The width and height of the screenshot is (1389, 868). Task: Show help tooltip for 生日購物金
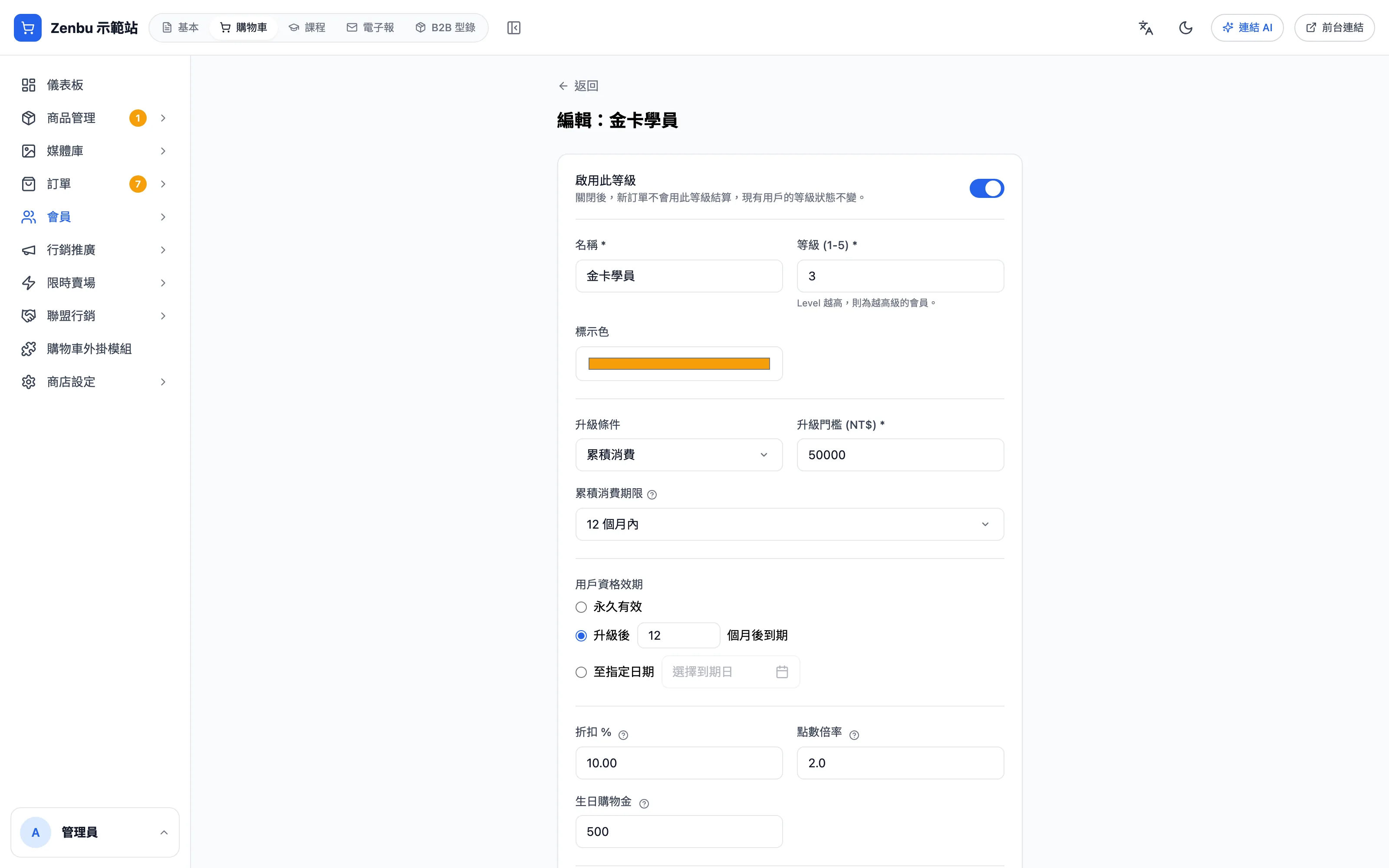[x=644, y=804]
